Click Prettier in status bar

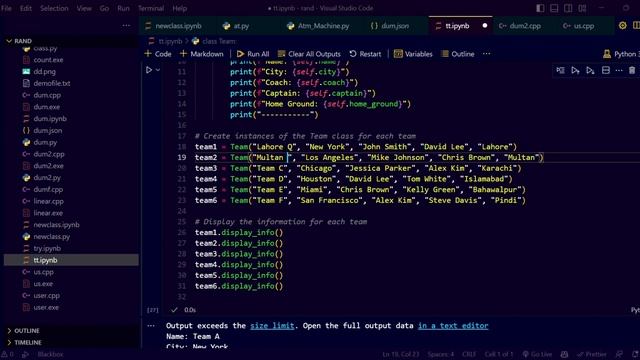[591, 354]
